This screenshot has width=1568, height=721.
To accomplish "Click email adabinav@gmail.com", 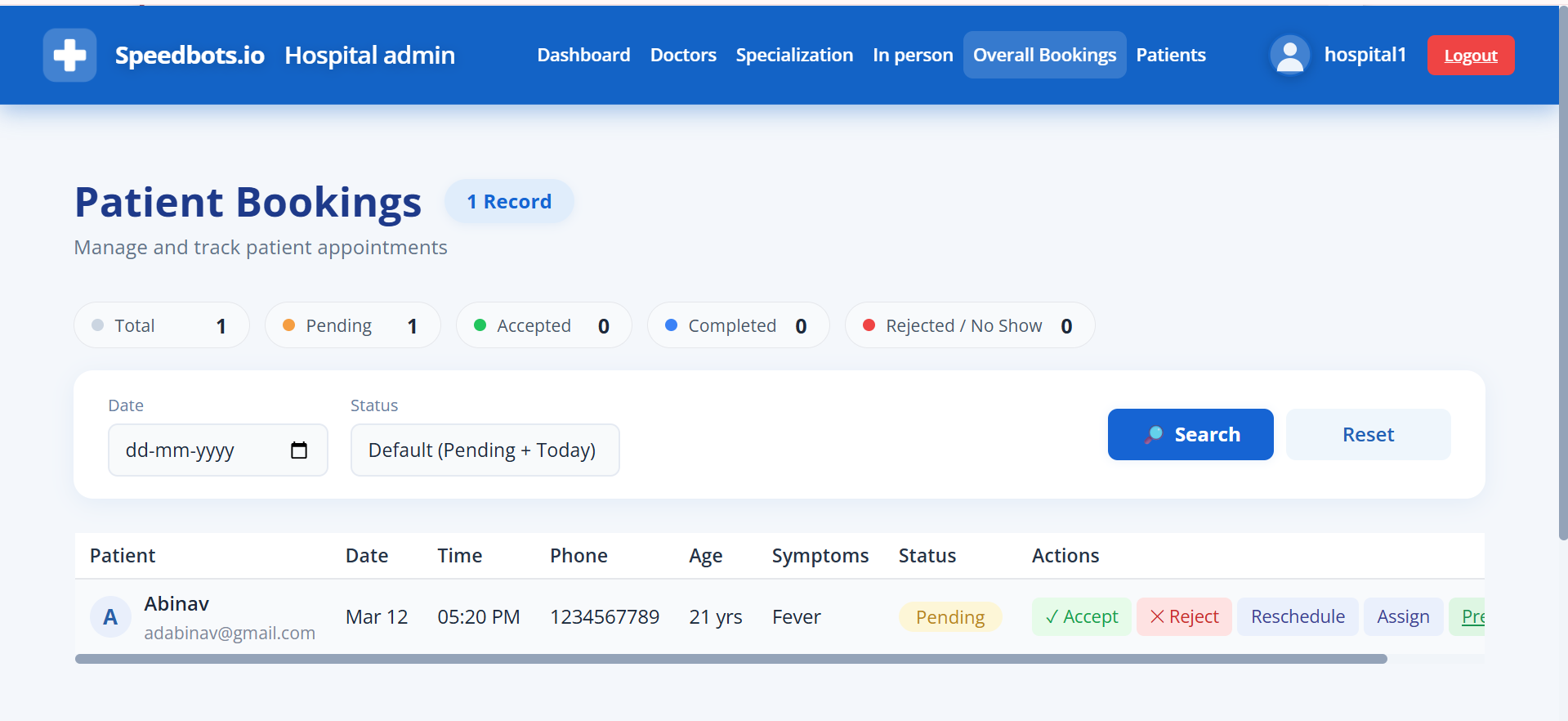I will (230, 633).
